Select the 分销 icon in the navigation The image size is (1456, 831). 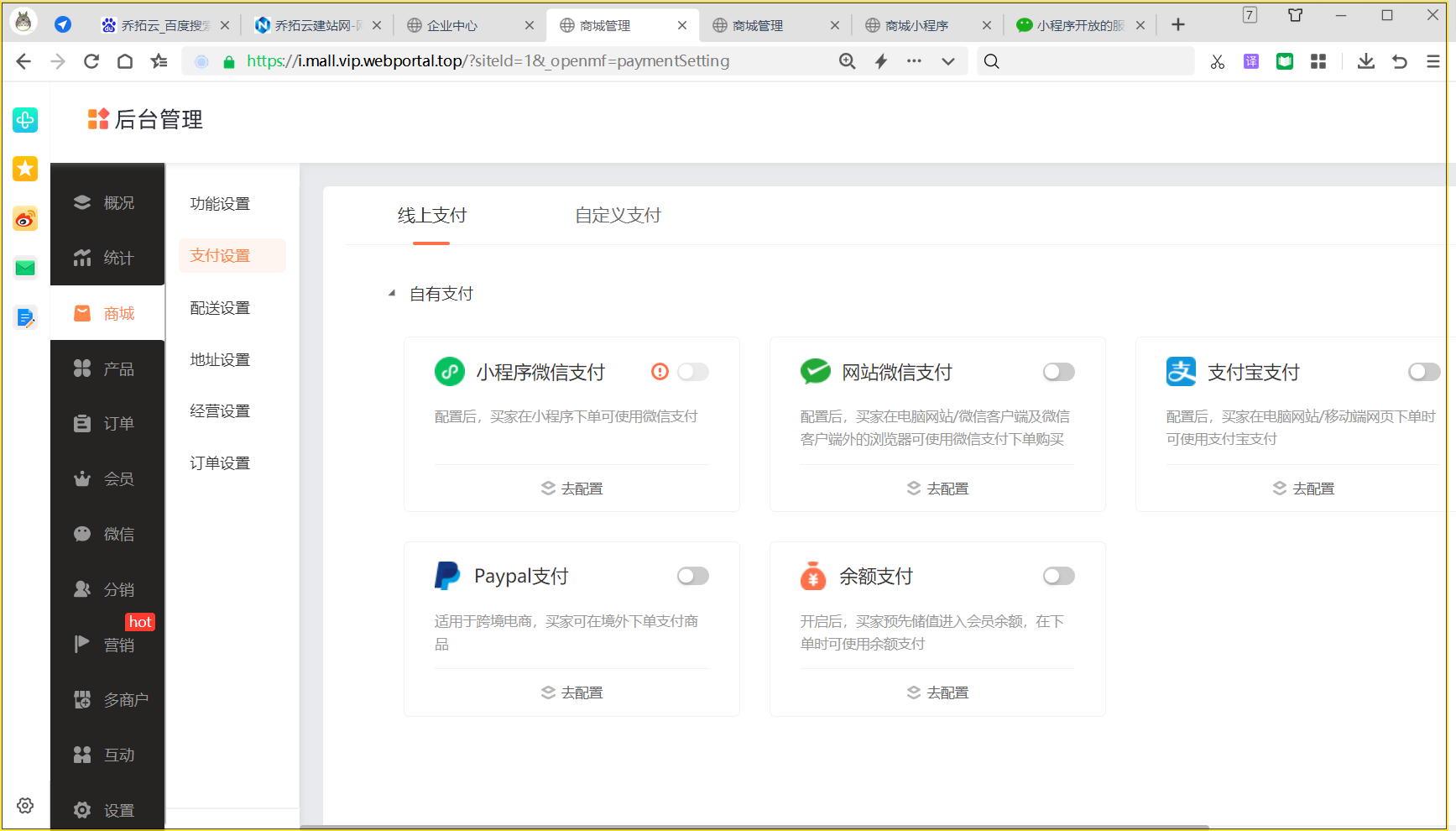[107, 588]
